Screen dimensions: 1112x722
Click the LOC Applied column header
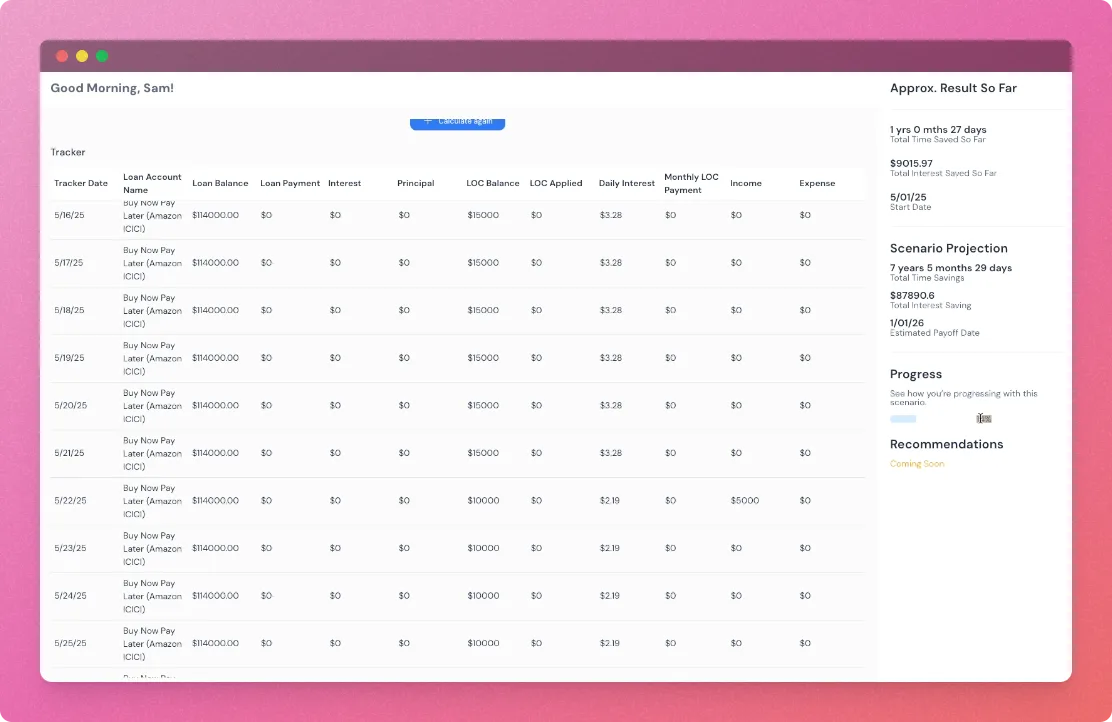556,183
